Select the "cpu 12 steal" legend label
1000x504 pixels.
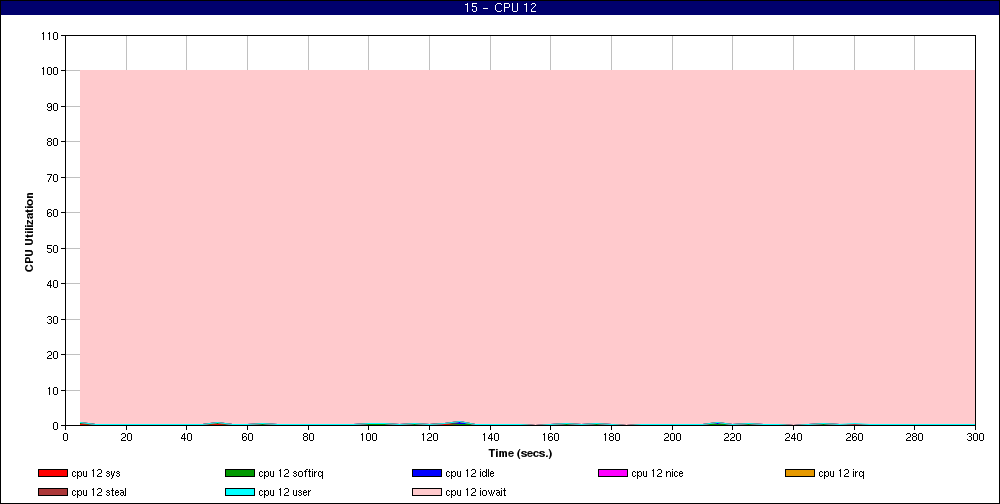pos(99,493)
